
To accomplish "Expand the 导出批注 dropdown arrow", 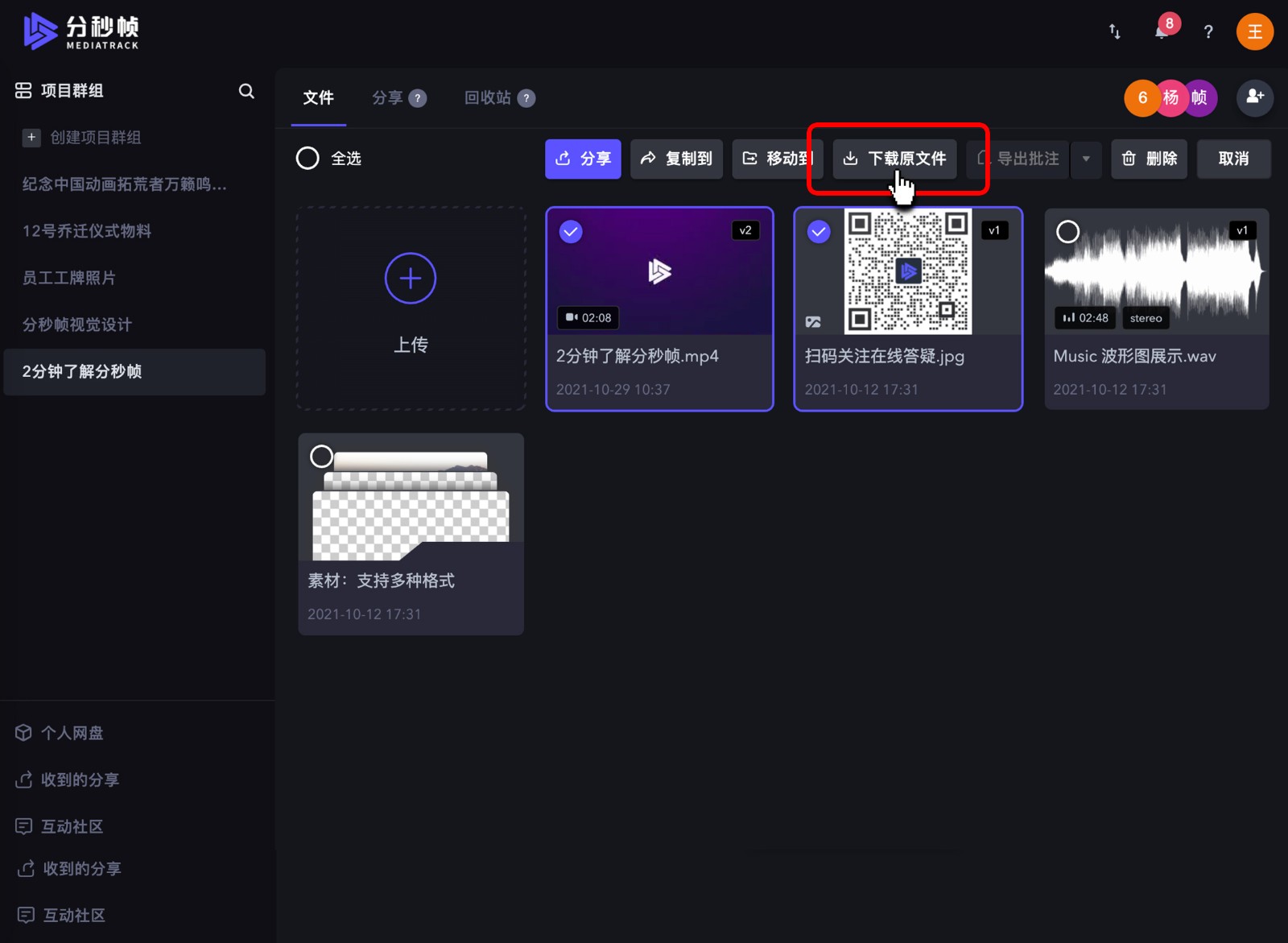I will [1086, 159].
